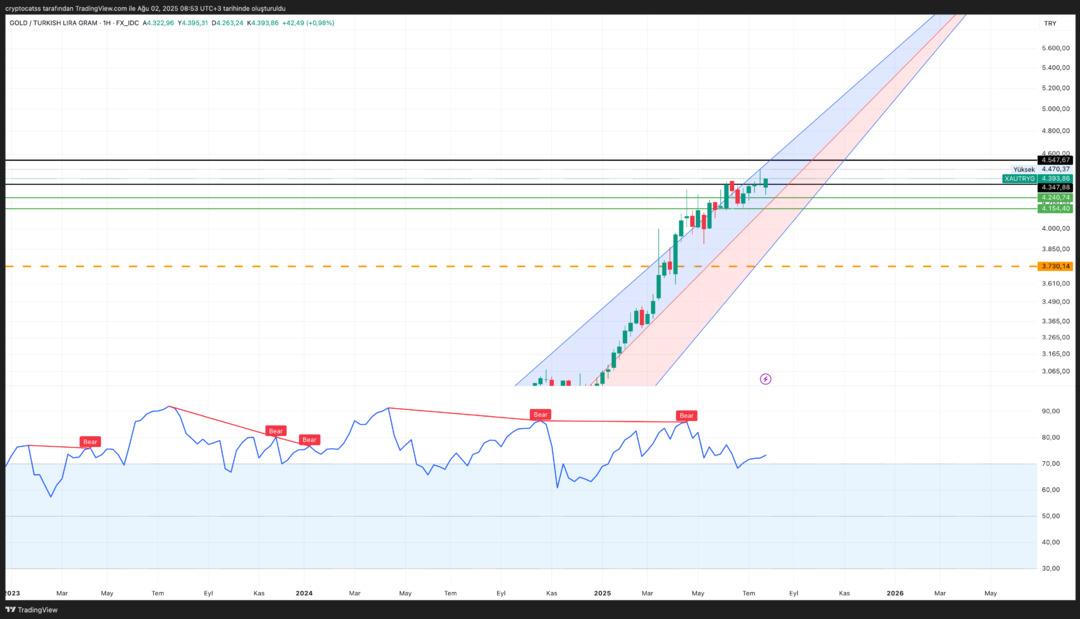Click the close value K4.393,86 in header
The image size is (1080, 619).
262,23
